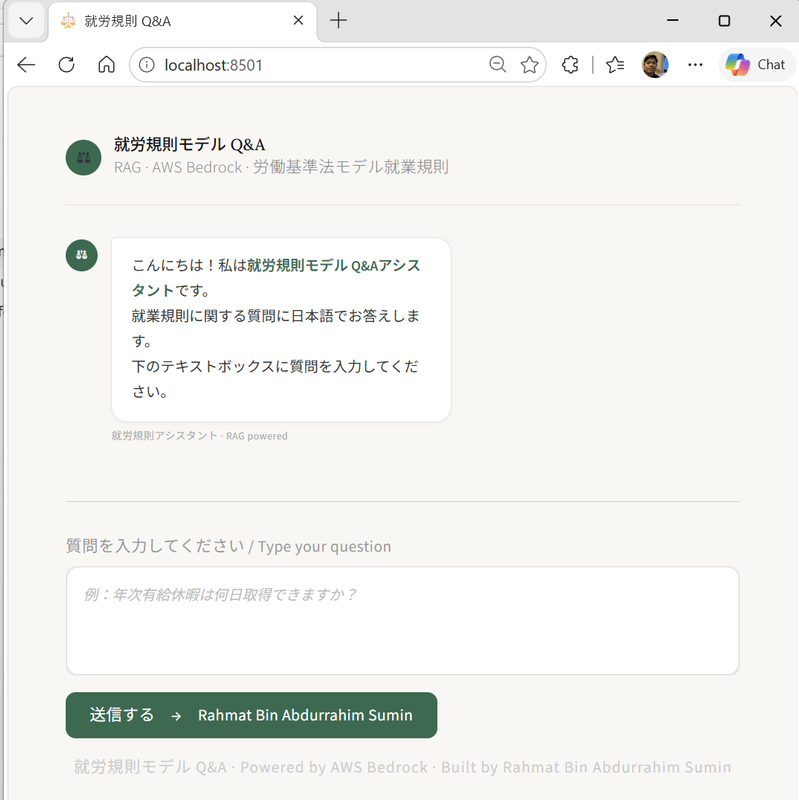The width and height of the screenshot is (799, 800).
Task: Open the favorites list icon
Action: 615,65
